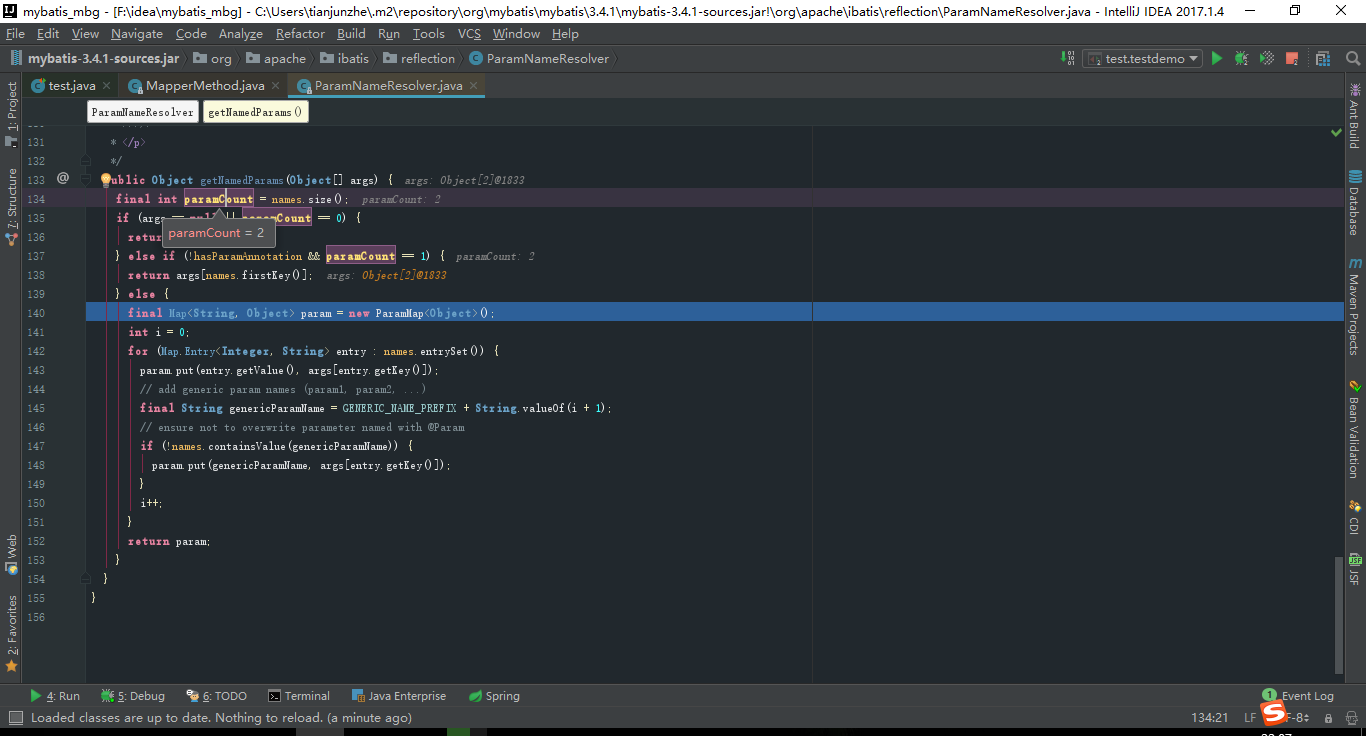Image resolution: width=1366 pixels, height=736 pixels.
Task: Run the test.testdemo configuration
Action: click(1216, 58)
